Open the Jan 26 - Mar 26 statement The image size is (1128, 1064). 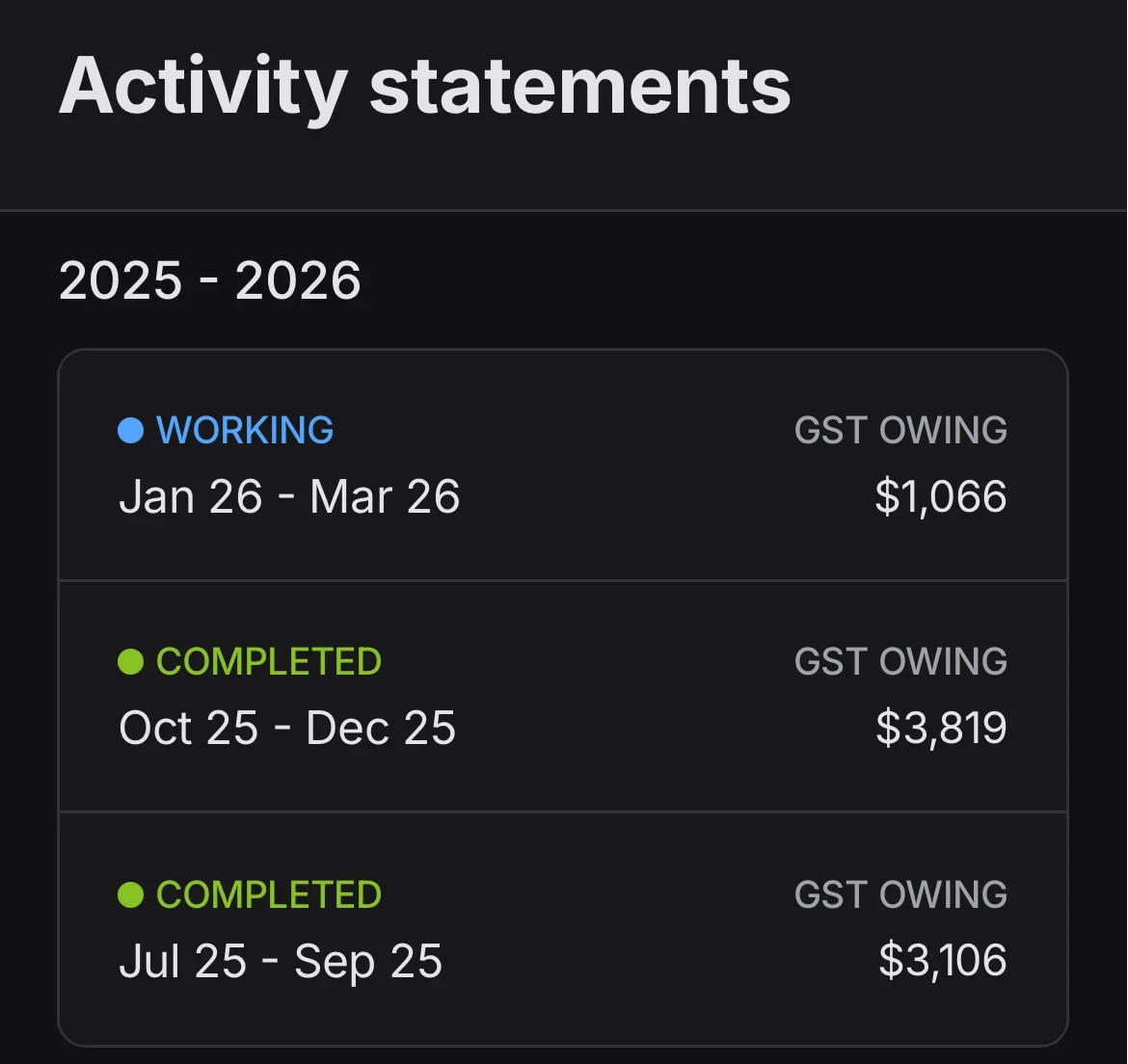(289, 497)
